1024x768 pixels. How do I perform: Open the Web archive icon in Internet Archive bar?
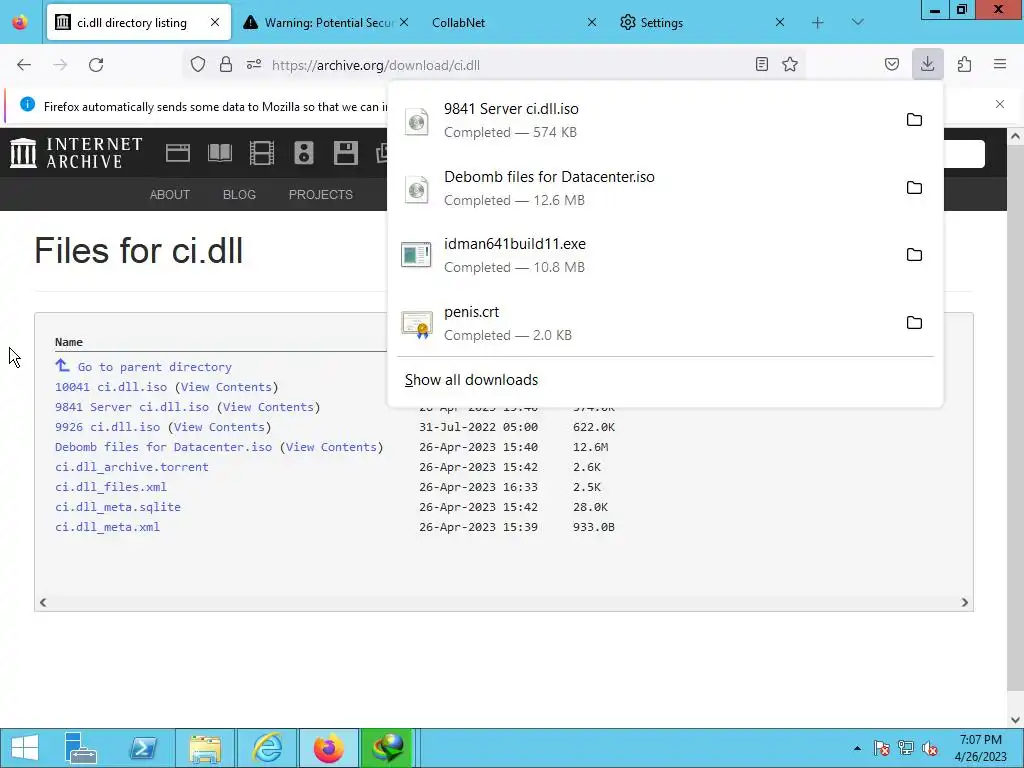178,153
